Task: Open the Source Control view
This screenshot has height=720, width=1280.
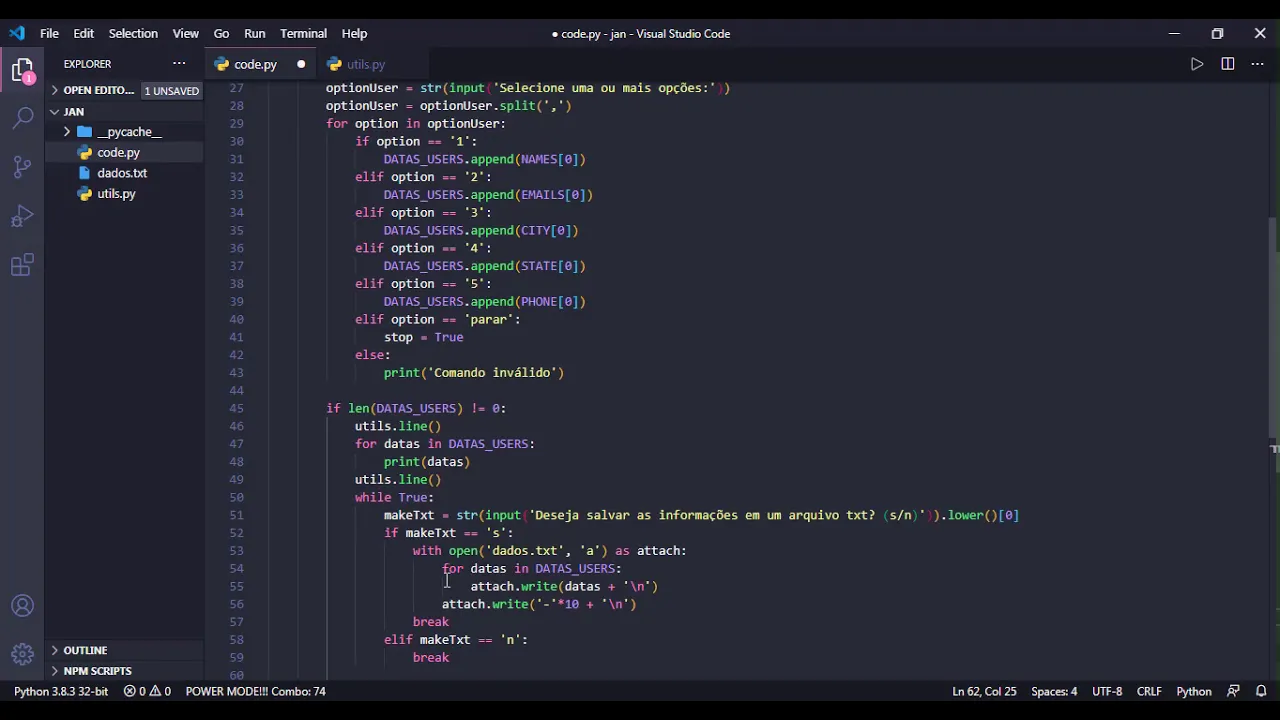Action: (x=22, y=167)
